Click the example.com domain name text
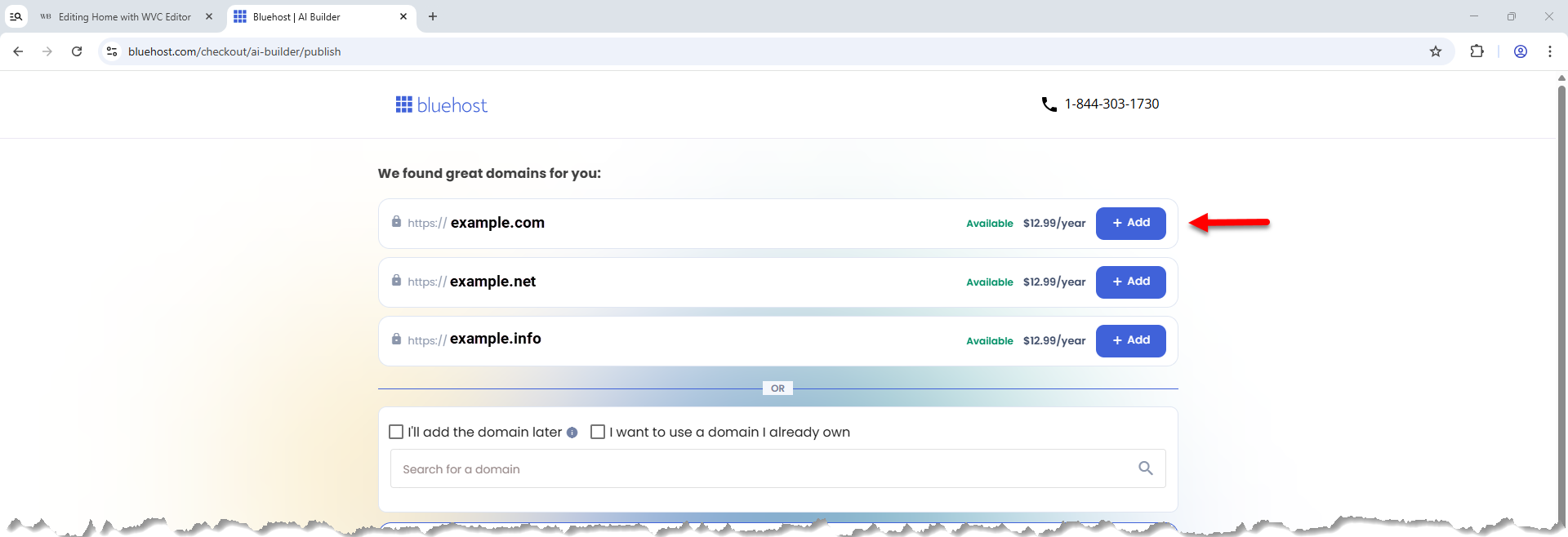This screenshot has height=537, width=1568. point(497,223)
